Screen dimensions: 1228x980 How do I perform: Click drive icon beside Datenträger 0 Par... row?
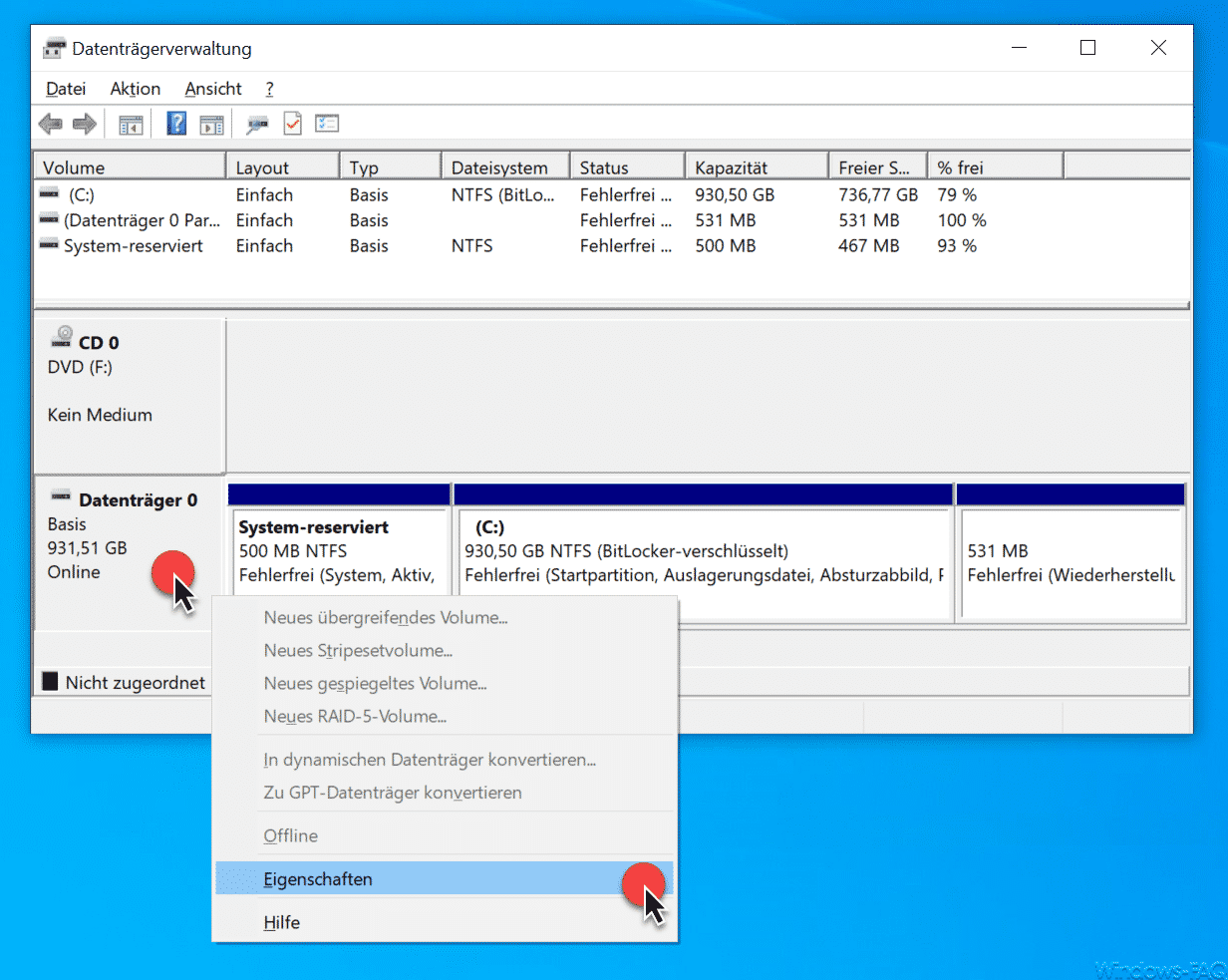49,218
